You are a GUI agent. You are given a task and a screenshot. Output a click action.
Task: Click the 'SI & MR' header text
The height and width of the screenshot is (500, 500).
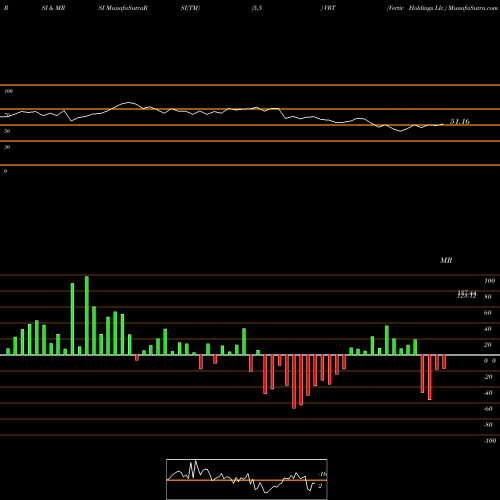tap(53, 8)
